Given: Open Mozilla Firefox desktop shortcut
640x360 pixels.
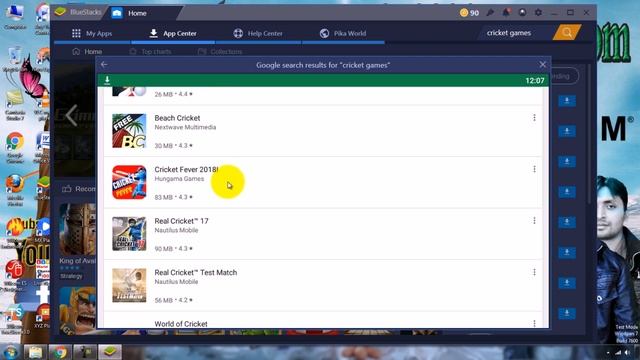Looking at the screenshot, I should coord(15,189).
